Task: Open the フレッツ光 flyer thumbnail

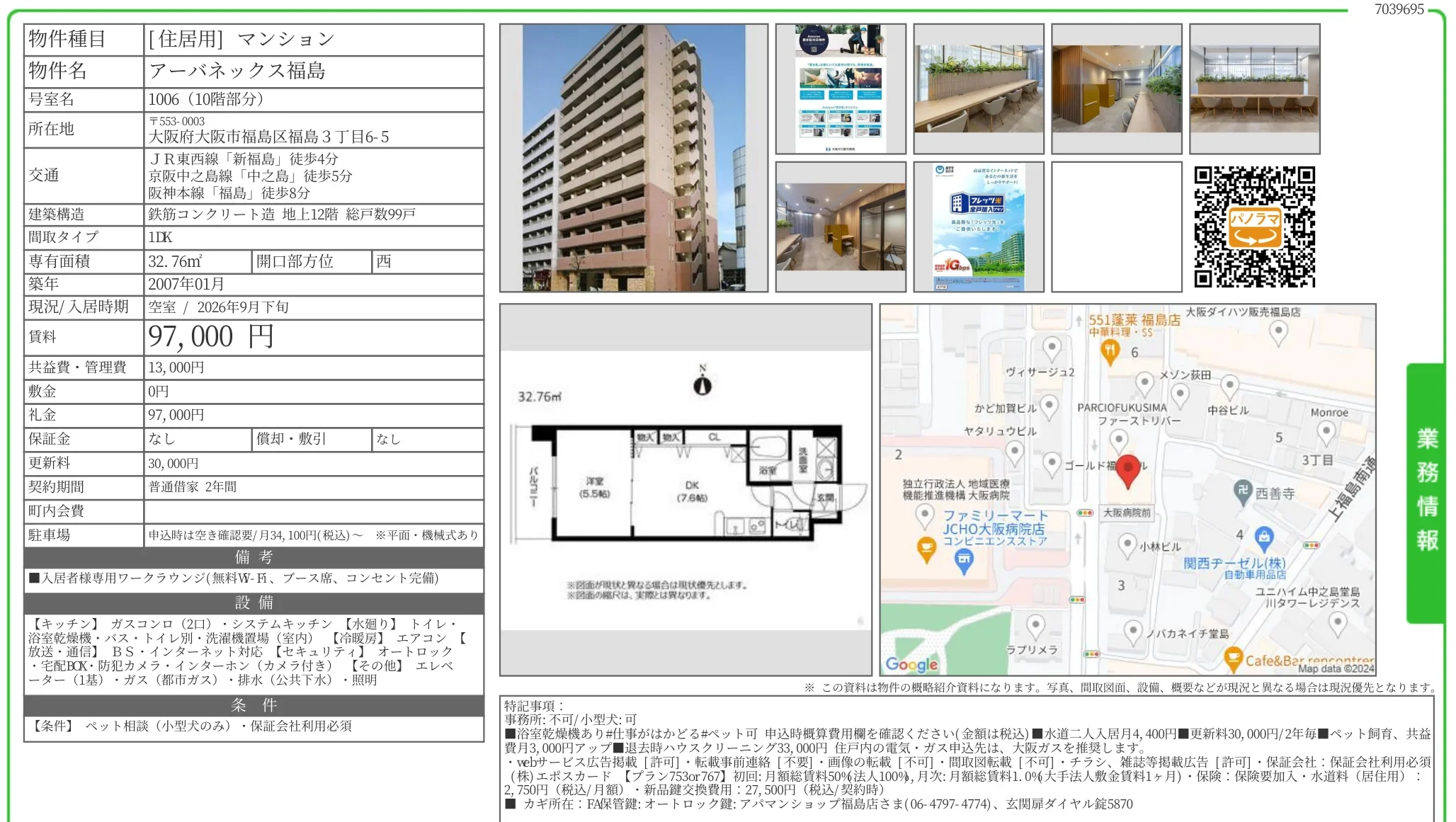Action: pos(979,227)
